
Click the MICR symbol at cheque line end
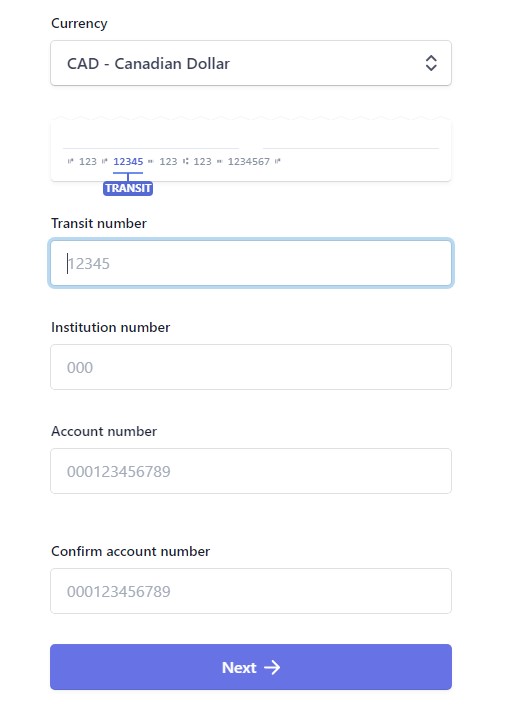point(278,161)
